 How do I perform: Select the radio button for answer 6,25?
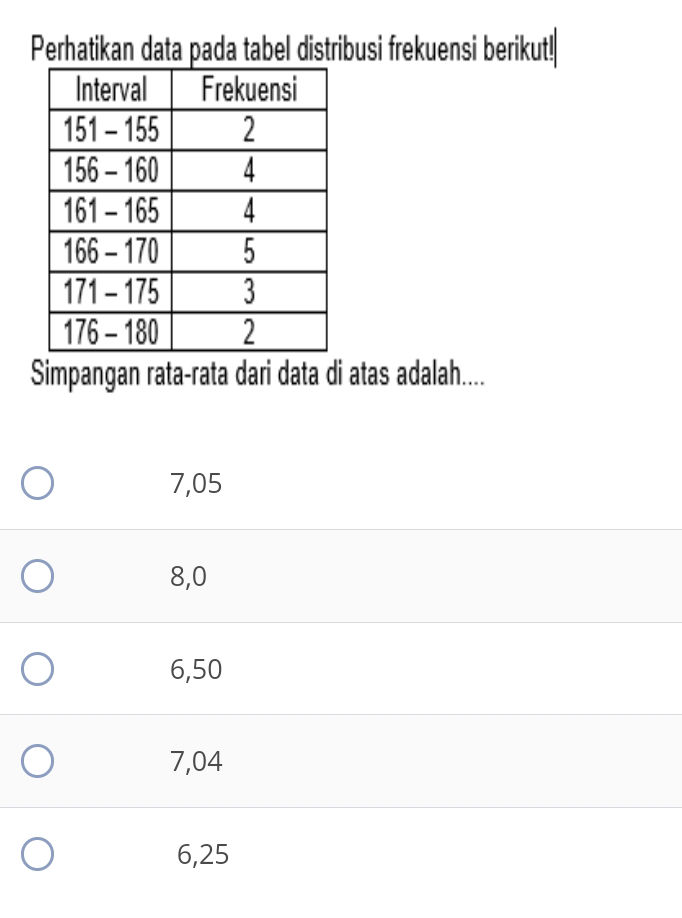pyautogui.click(x=37, y=854)
